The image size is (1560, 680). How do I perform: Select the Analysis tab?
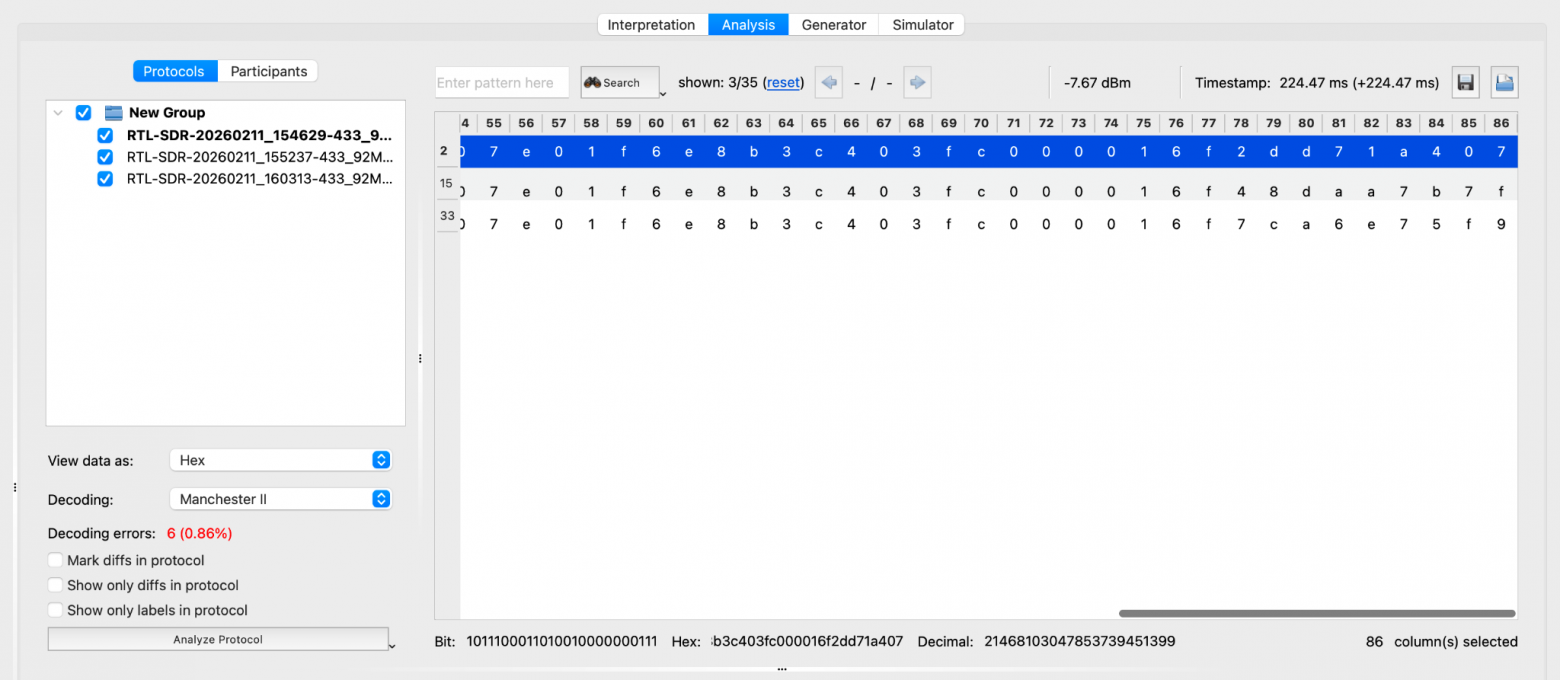pyautogui.click(x=748, y=25)
